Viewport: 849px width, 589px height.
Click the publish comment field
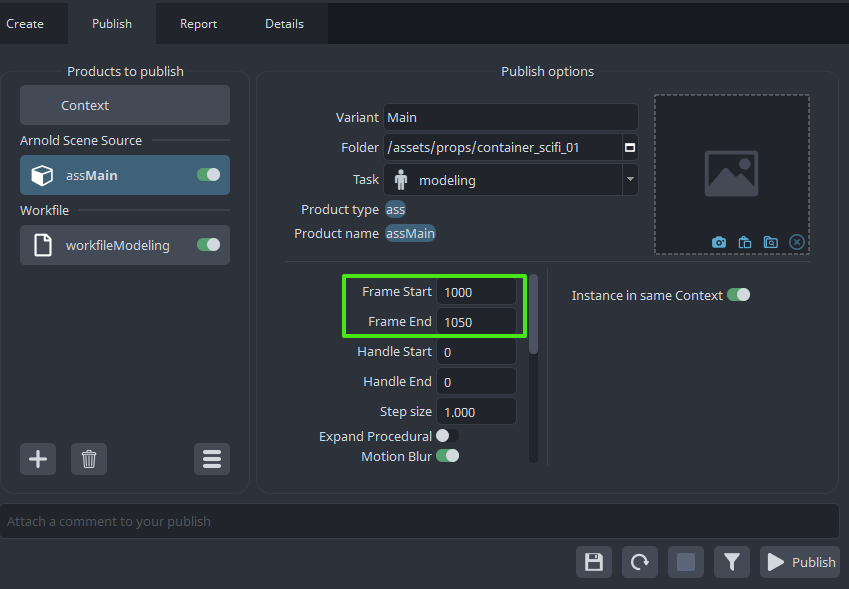[x=420, y=521]
